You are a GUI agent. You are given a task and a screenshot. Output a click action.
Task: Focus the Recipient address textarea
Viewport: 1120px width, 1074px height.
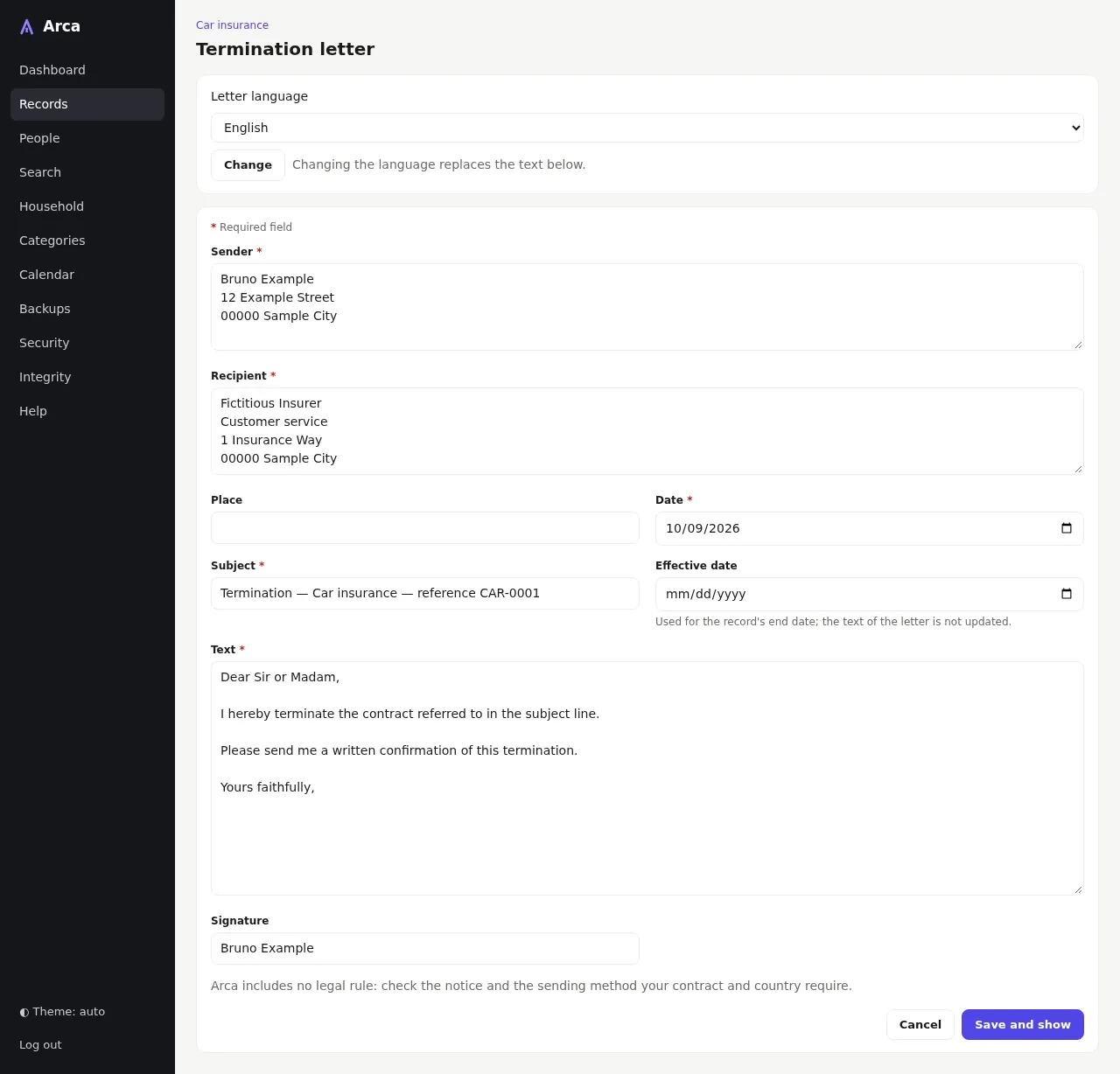tap(647, 431)
